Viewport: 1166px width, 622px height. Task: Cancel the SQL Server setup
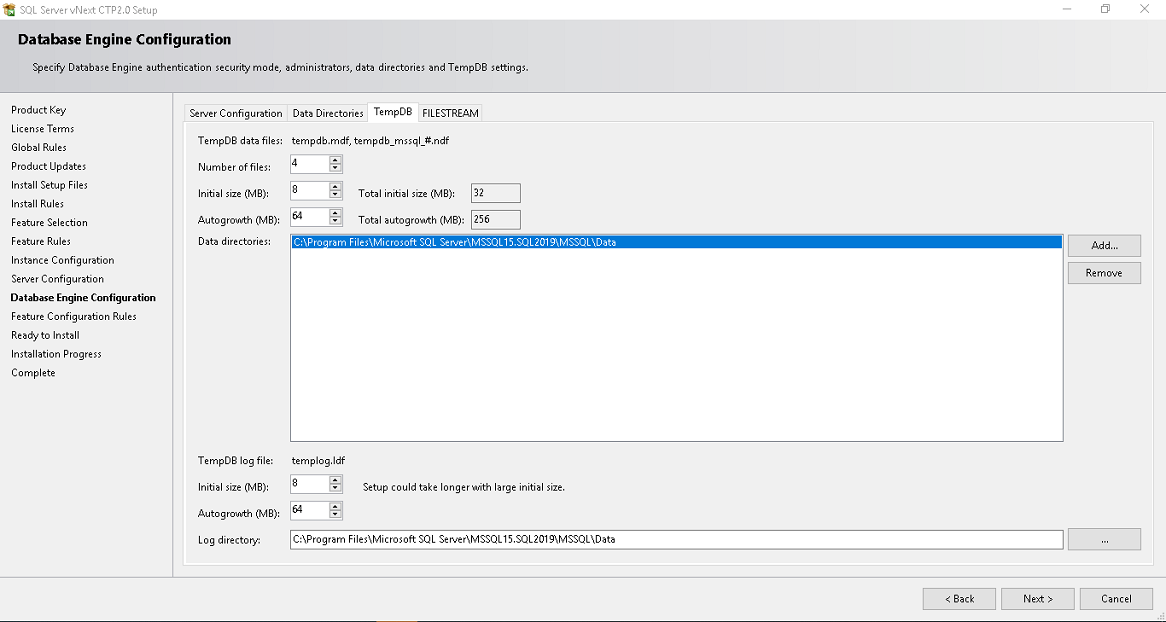coord(1116,599)
